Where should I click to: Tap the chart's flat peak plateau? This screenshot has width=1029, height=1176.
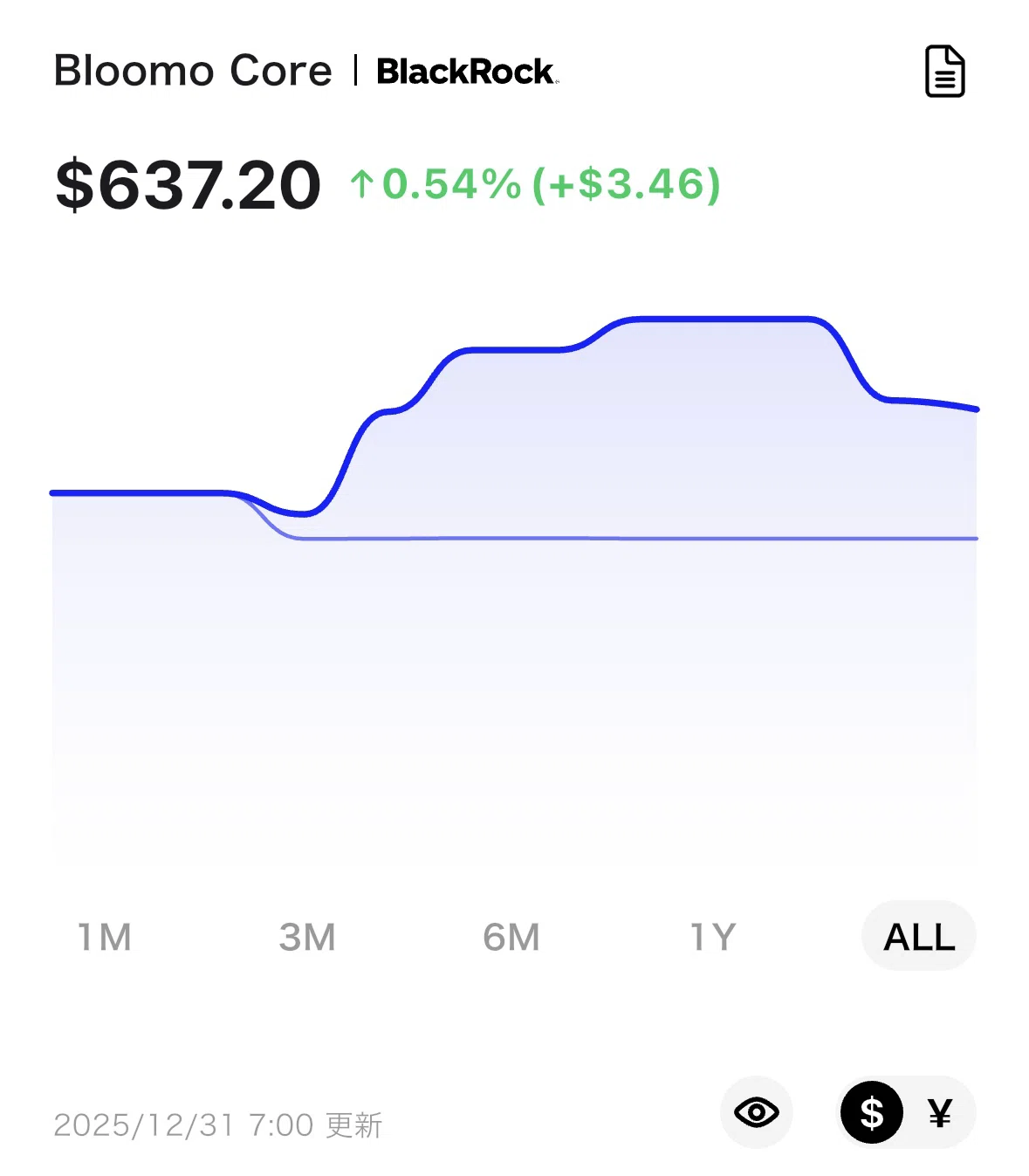click(720, 320)
